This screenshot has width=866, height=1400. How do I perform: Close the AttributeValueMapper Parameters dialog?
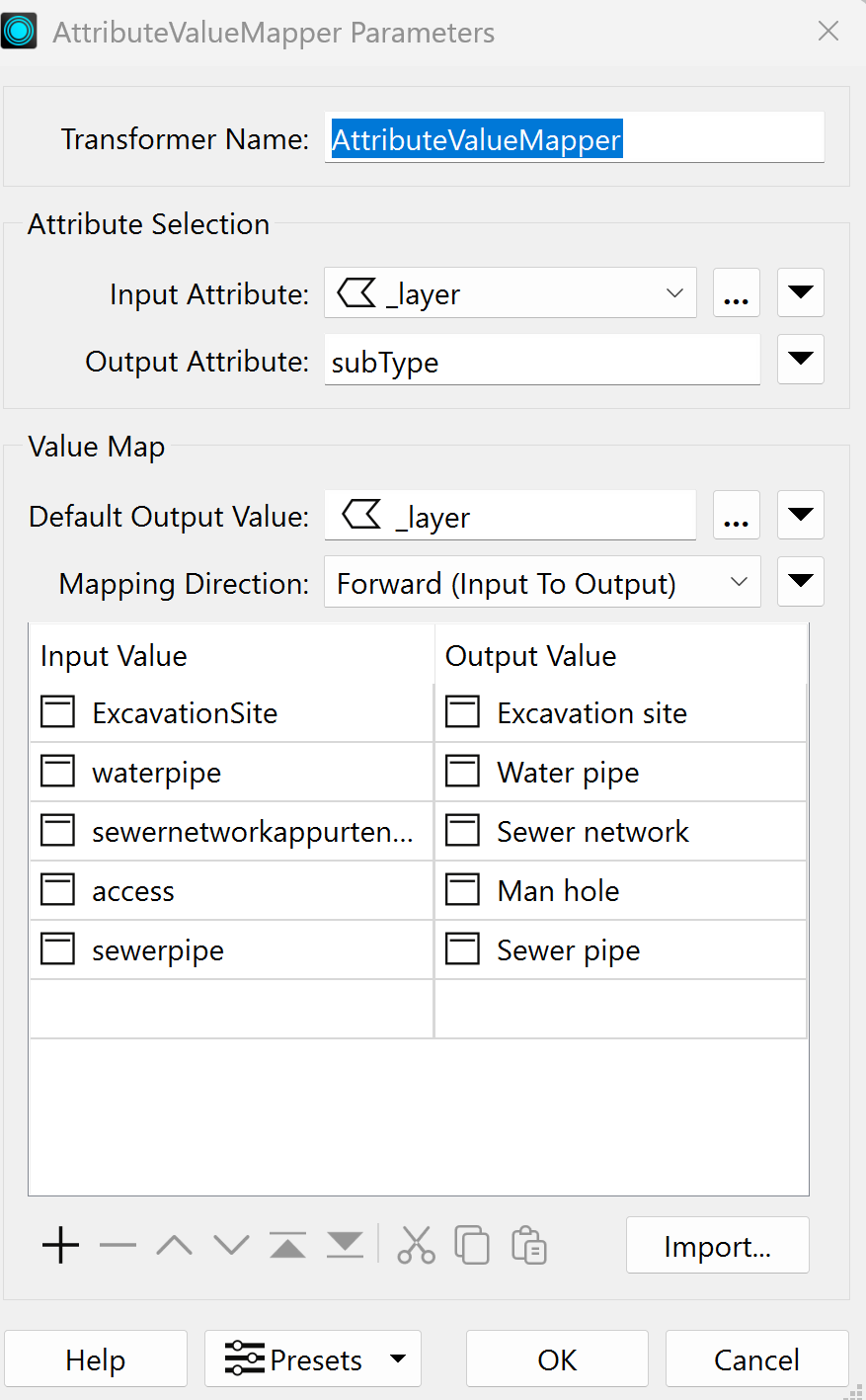coord(828,31)
